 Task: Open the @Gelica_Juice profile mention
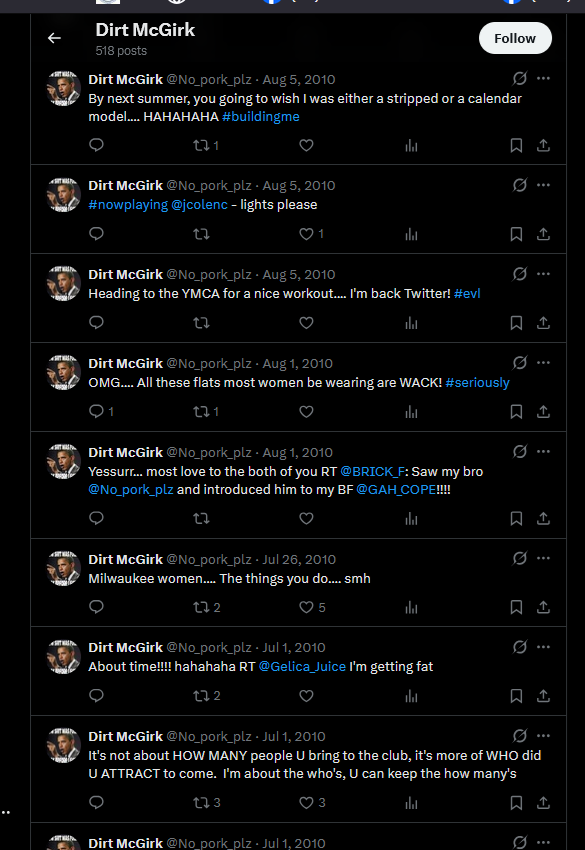pos(302,667)
